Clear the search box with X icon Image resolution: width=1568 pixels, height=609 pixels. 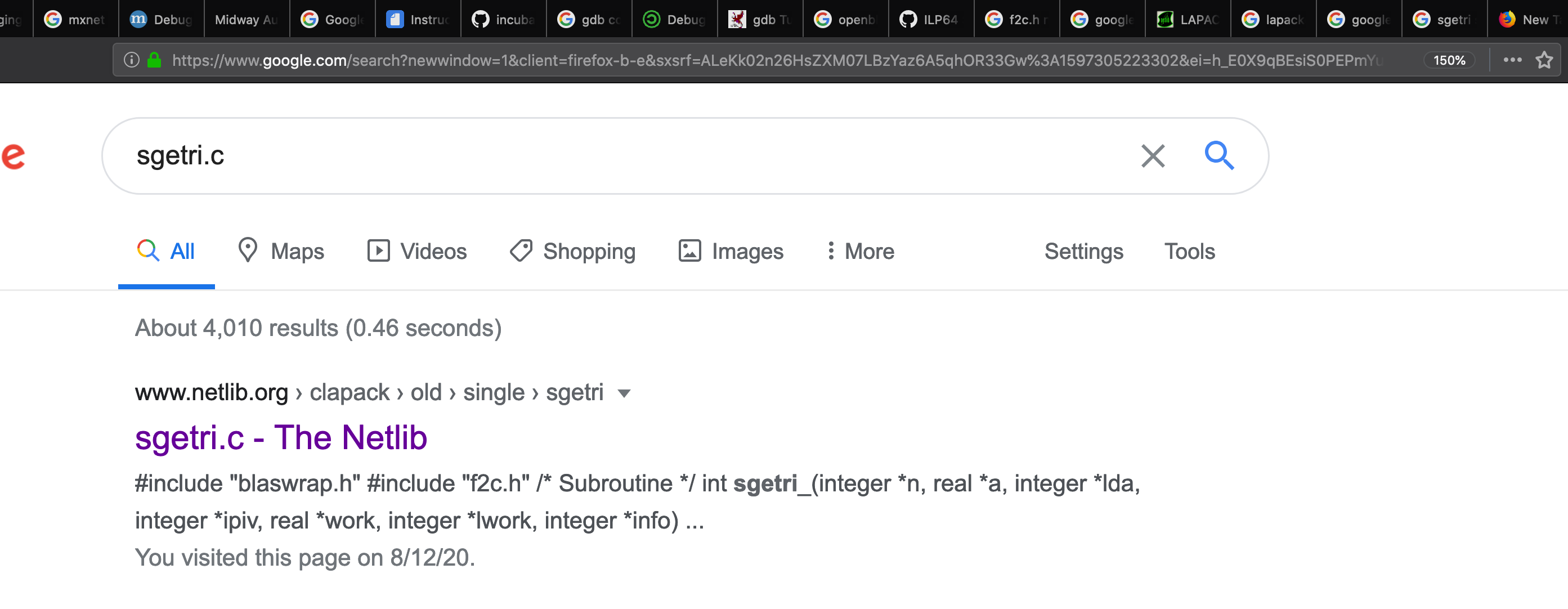pos(1152,156)
